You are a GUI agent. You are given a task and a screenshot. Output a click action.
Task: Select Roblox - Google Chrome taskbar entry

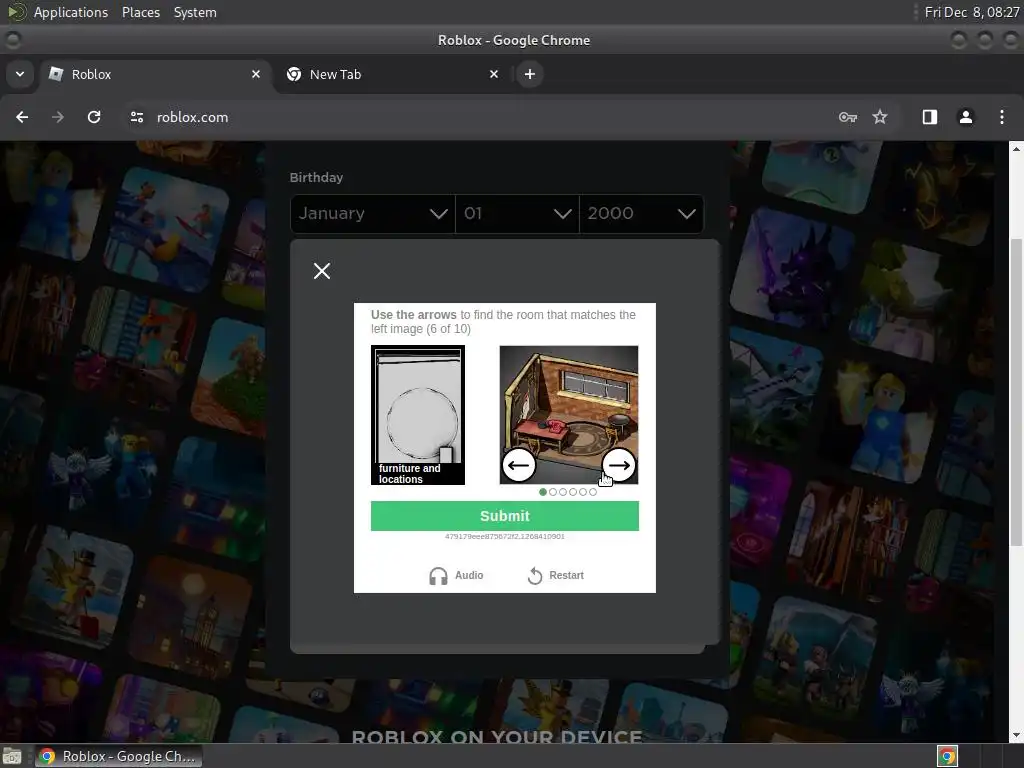[119, 756]
